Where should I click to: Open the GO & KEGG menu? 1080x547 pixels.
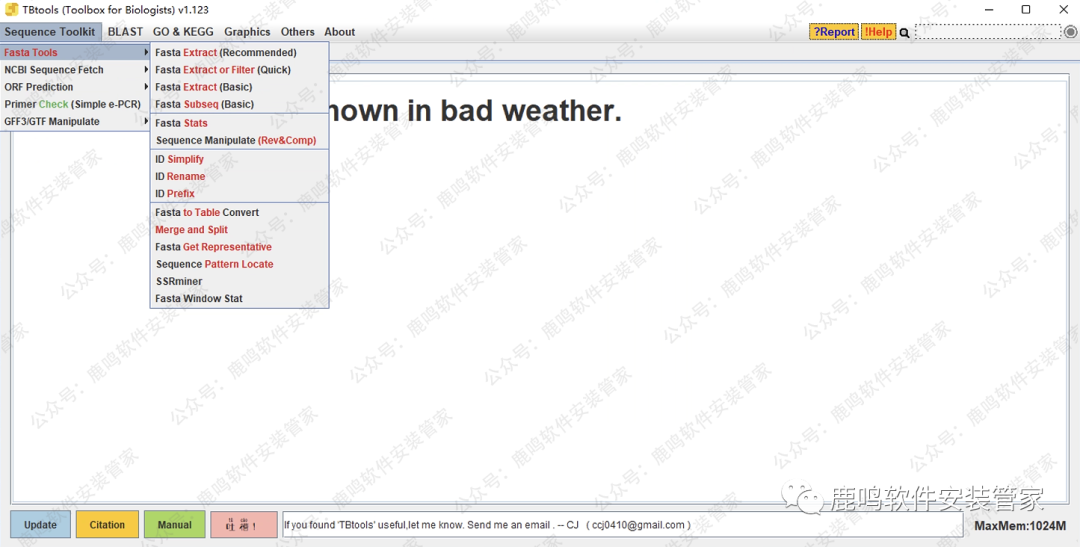[x=183, y=32]
